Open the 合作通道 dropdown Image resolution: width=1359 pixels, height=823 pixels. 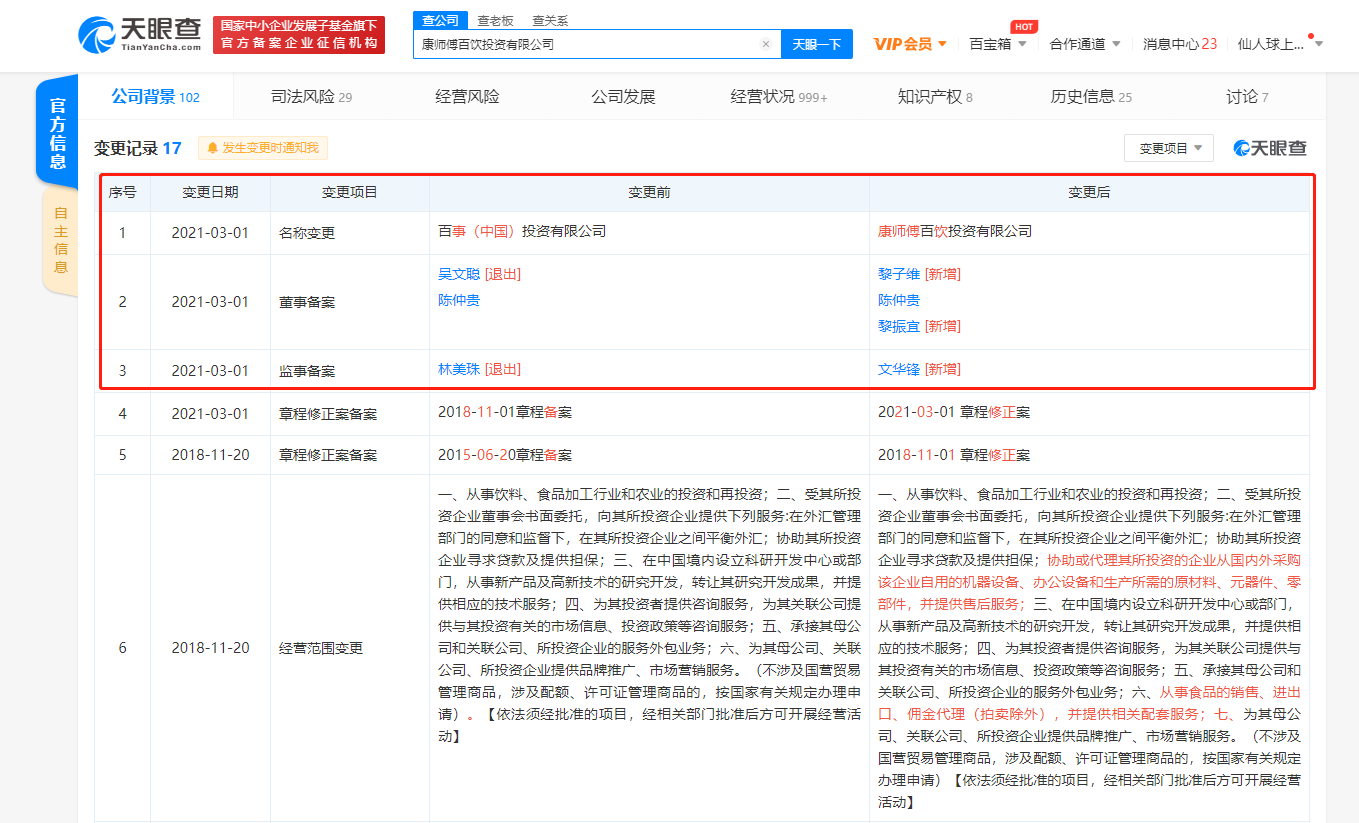pyautogui.click(x=1084, y=44)
